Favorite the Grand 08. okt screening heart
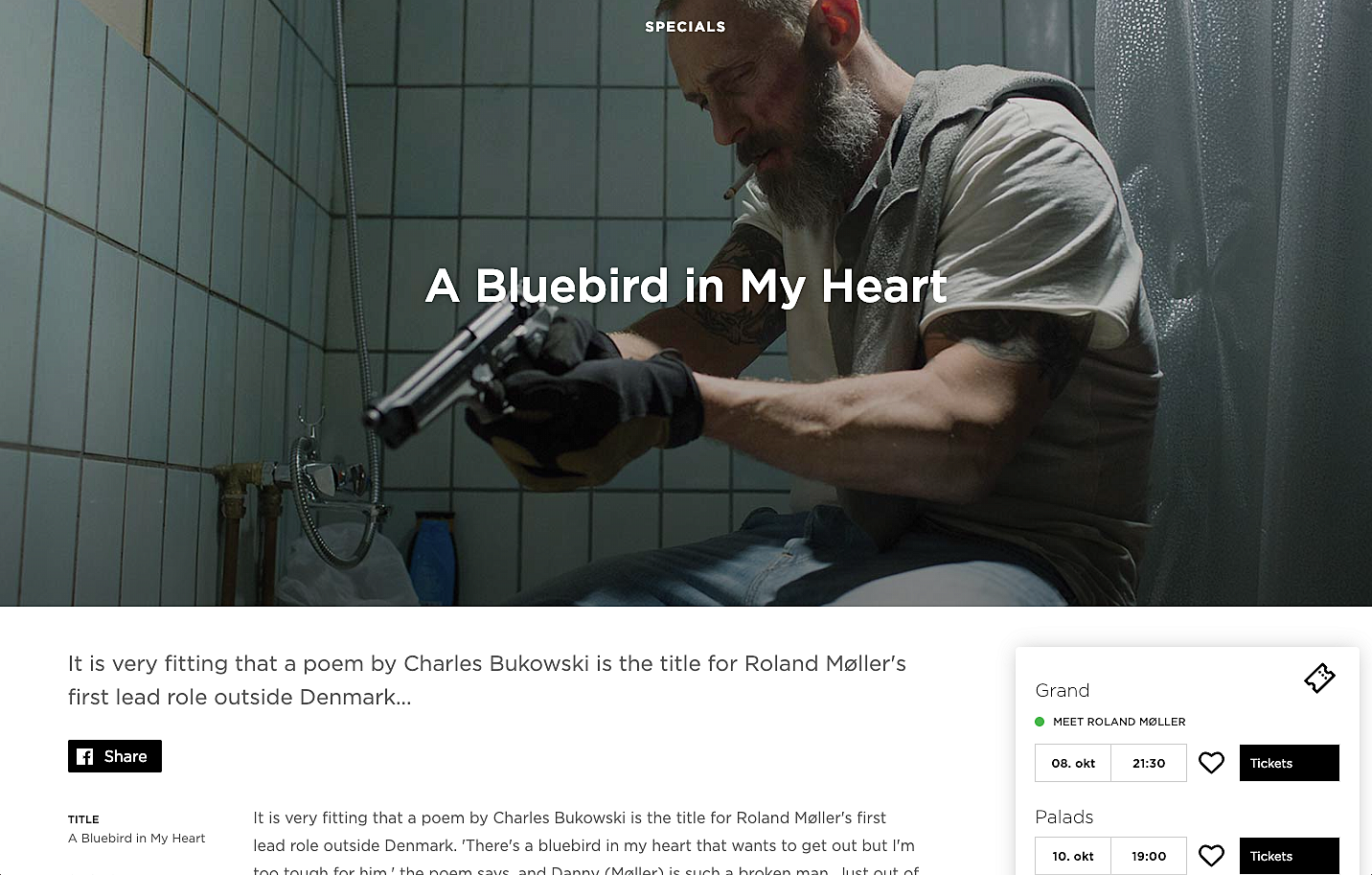The height and width of the screenshot is (875, 1372). pyautogui.click(x=1212, y=763)
